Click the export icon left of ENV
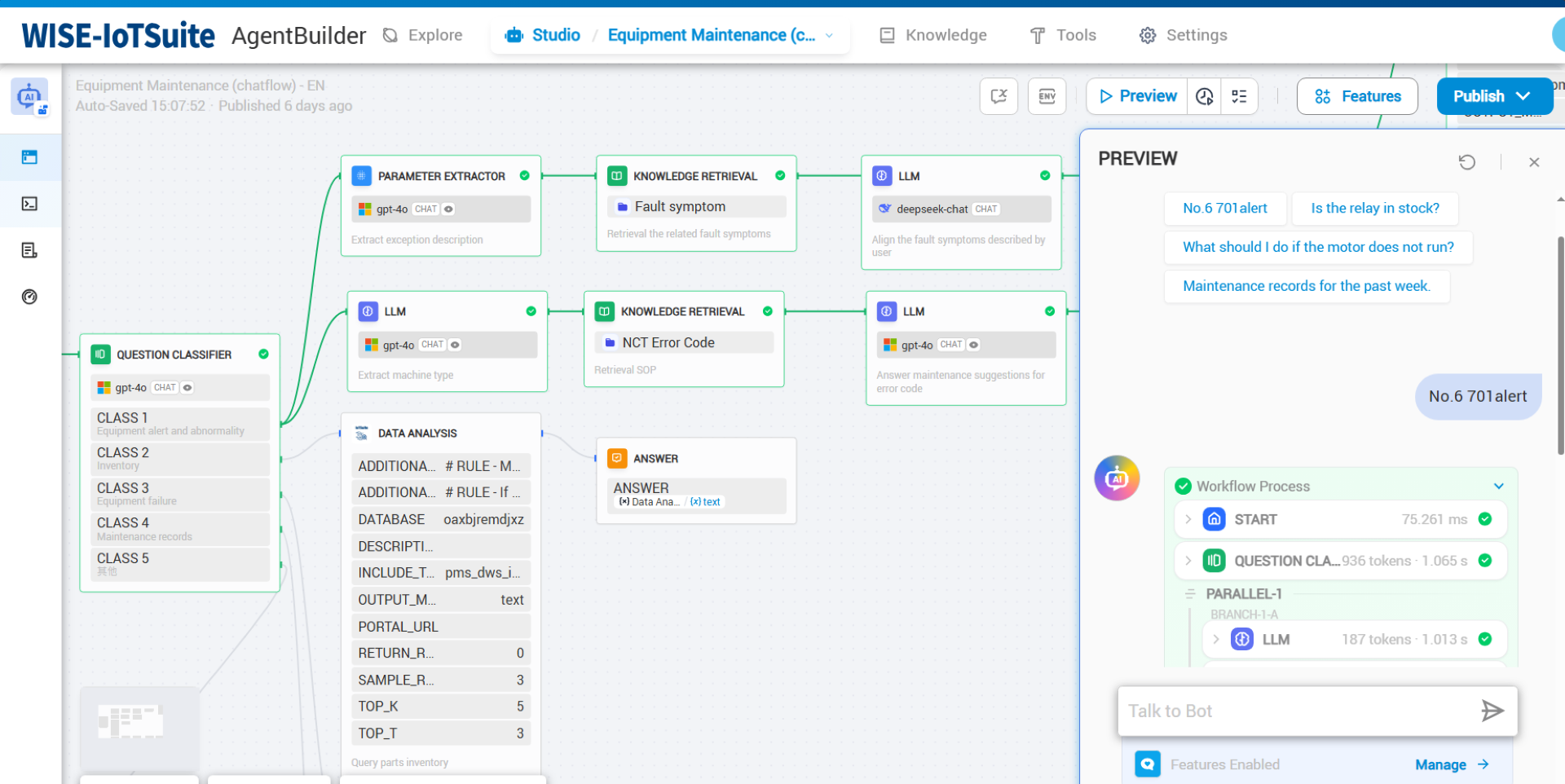The image size is (1565, 784). pyautogui.click(x=999, y=96)
